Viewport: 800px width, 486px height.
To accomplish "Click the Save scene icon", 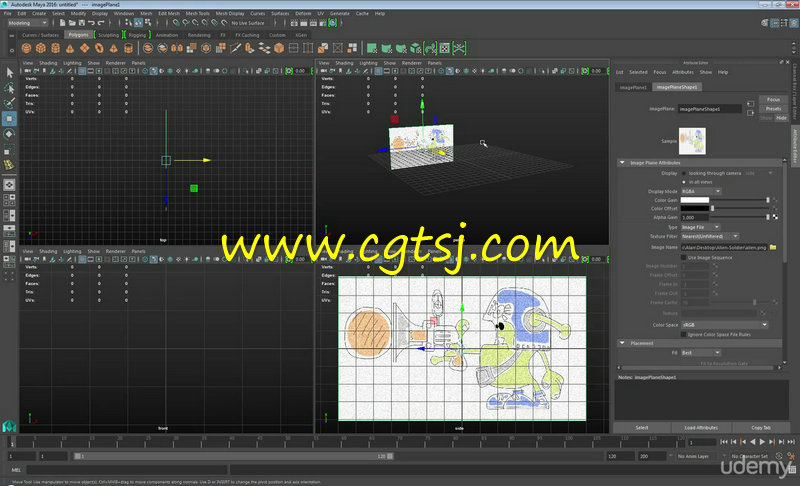I will [x=82, y=23].
